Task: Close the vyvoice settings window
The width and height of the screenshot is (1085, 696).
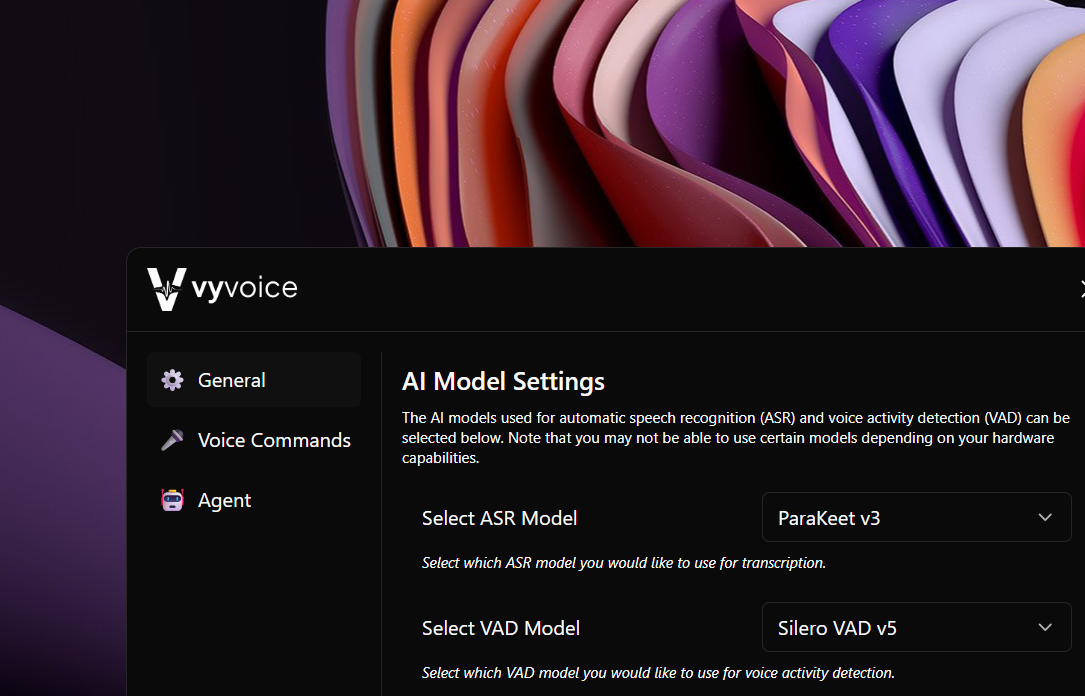Action: pos(1081,290)
